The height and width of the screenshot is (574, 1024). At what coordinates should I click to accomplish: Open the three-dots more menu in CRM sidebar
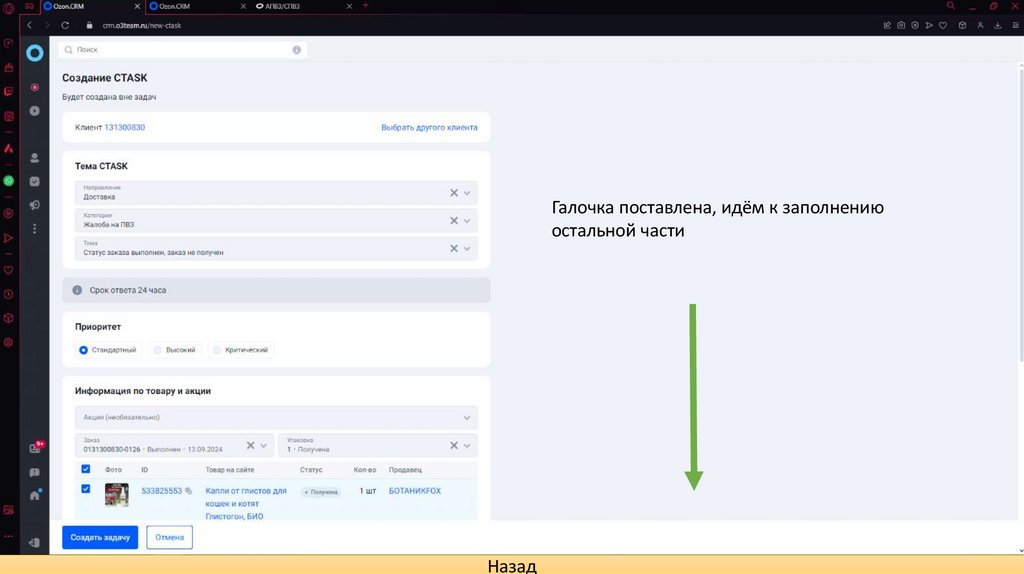pyautogui.click(x=35, y=229)
